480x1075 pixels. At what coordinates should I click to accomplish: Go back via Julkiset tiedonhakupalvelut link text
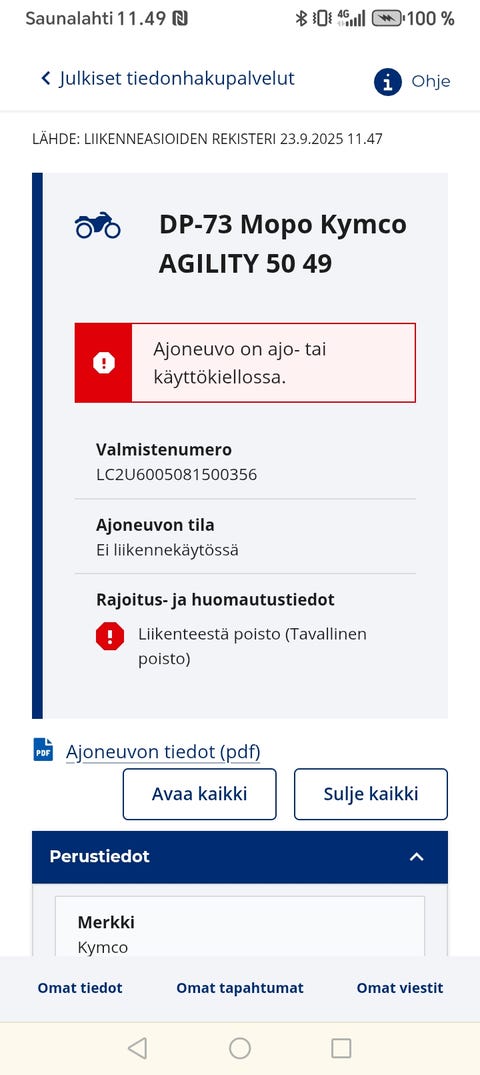click(x=177, y=79)
